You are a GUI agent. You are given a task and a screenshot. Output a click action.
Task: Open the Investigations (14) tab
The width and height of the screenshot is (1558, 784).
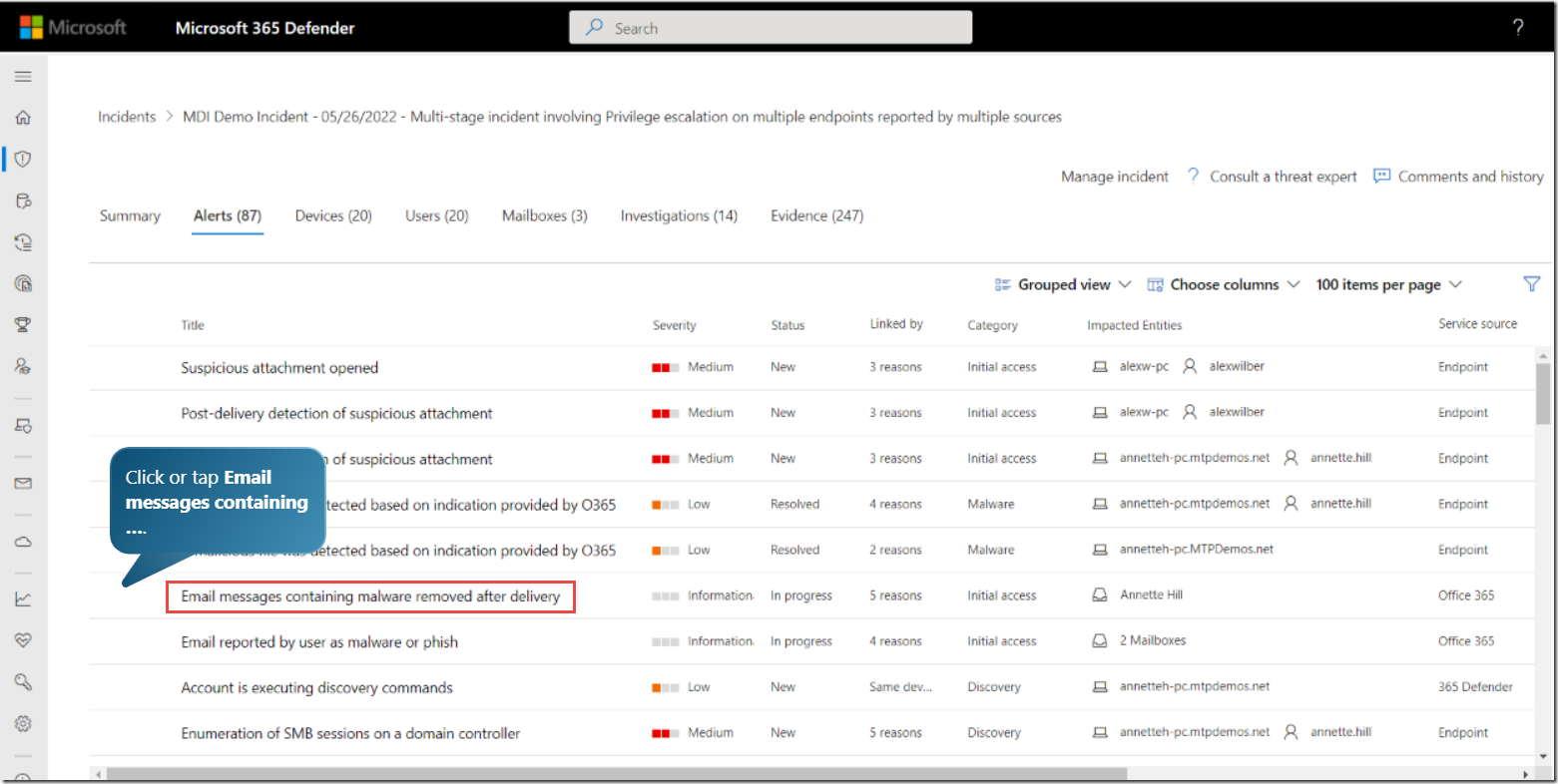(x=679, y=216)
